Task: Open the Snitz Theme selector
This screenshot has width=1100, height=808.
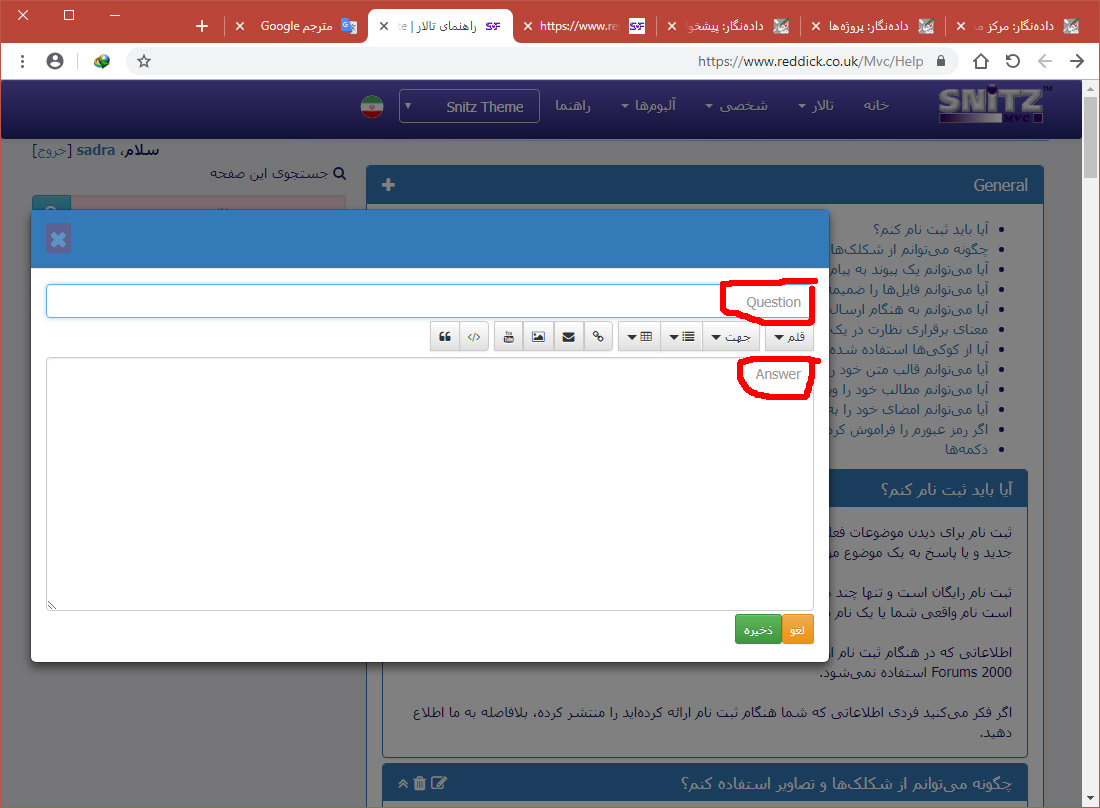Action: tap(469, 106)
